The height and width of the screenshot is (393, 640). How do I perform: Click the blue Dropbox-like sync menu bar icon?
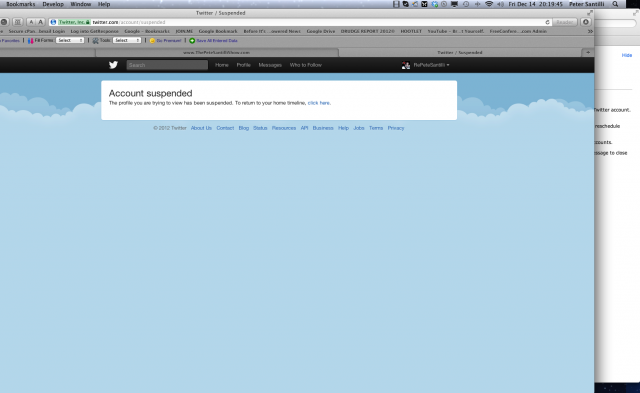[435, 4]
